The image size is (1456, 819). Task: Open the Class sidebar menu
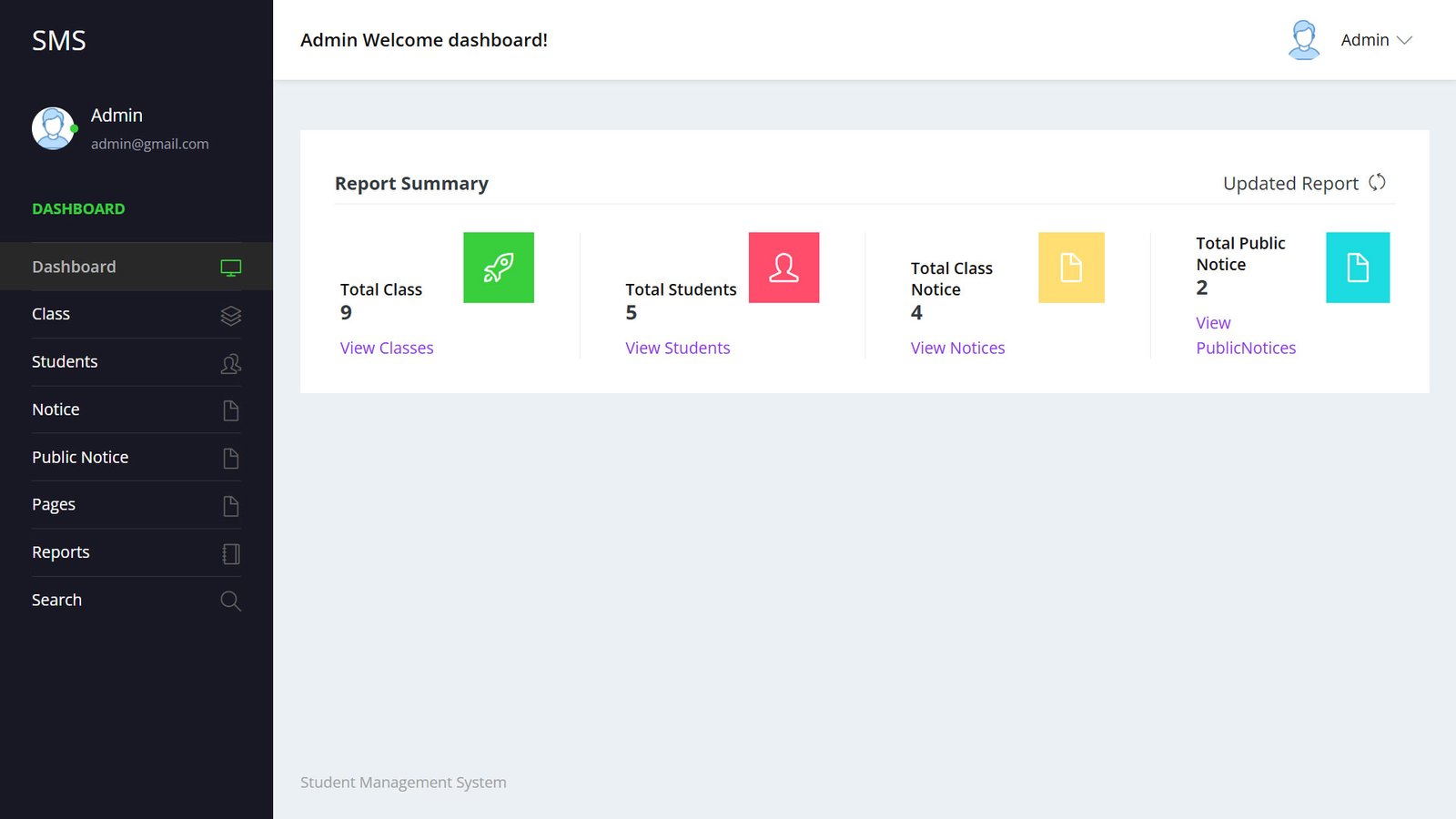click(136, 314)
